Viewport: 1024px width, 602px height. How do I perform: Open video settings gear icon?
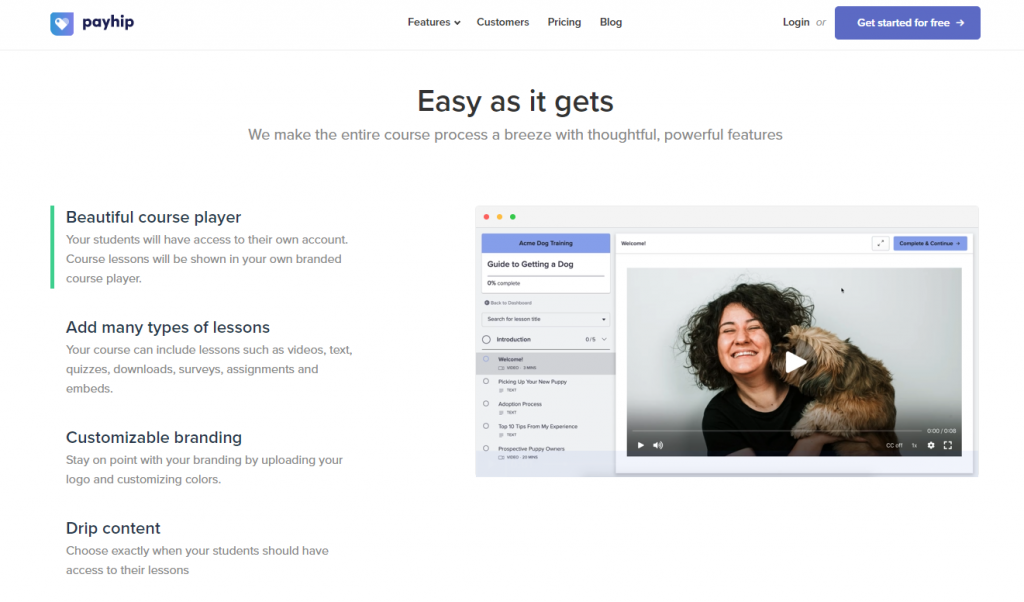click(931, 445)
